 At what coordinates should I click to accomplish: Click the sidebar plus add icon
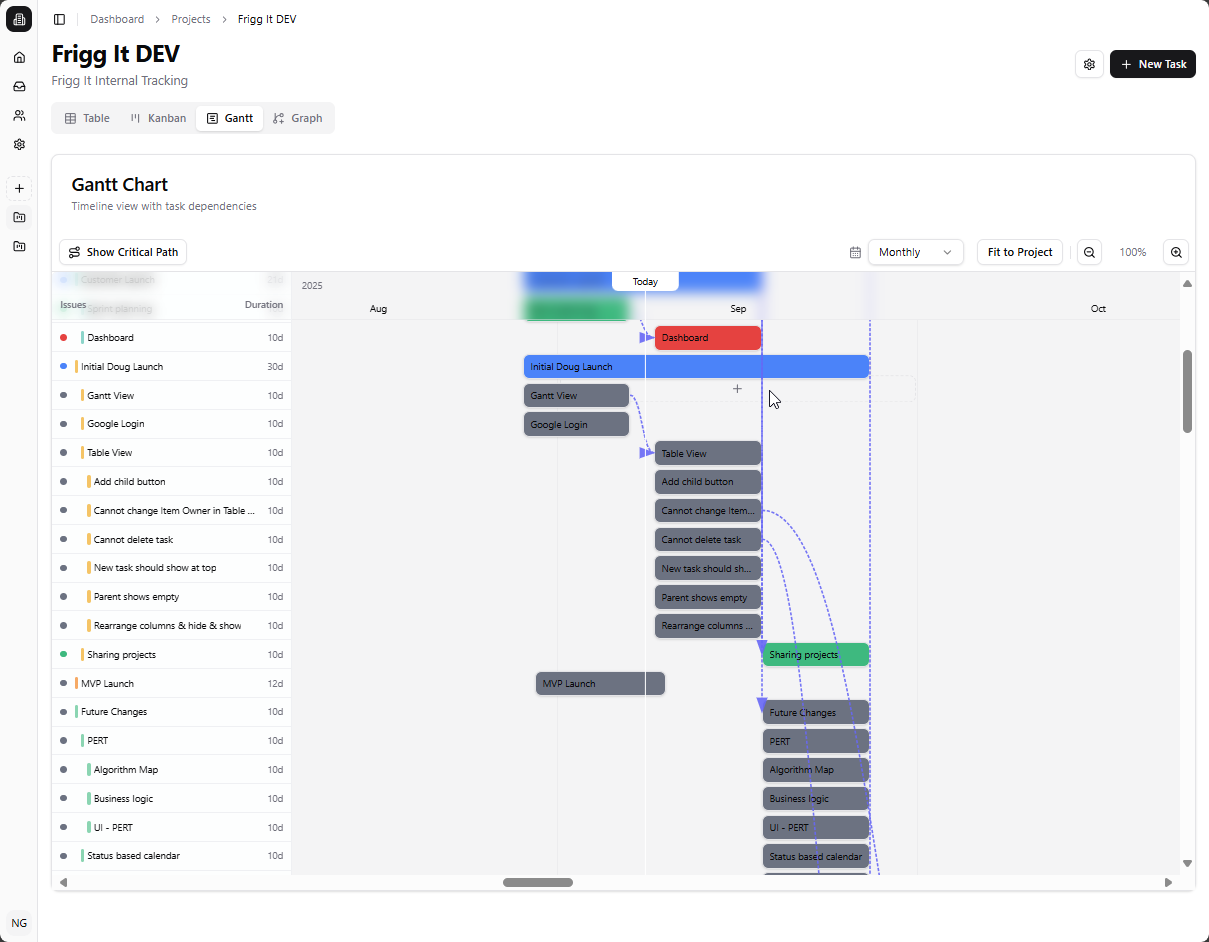click(x=19, y=188)
